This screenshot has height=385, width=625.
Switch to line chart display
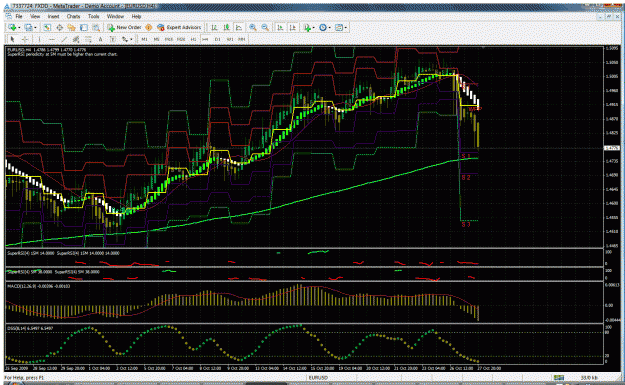click(238, 28)
